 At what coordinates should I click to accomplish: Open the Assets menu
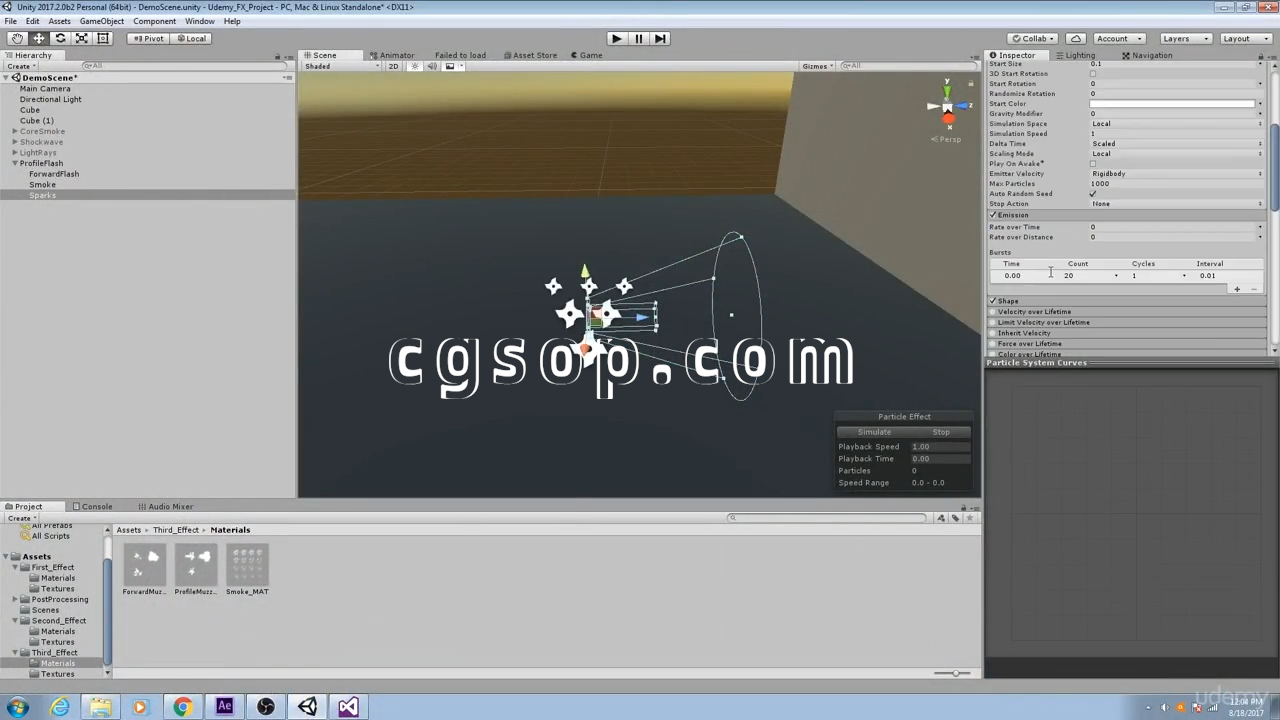pyautogui.click(x=59, y=21)
